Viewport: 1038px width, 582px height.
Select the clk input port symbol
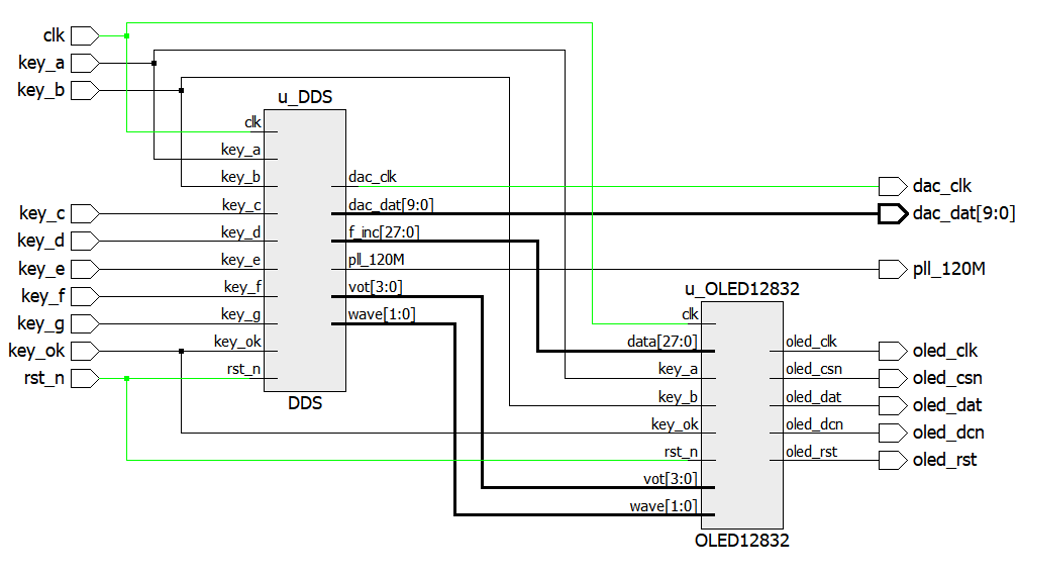pyautogui.click(x=85, y=36)
